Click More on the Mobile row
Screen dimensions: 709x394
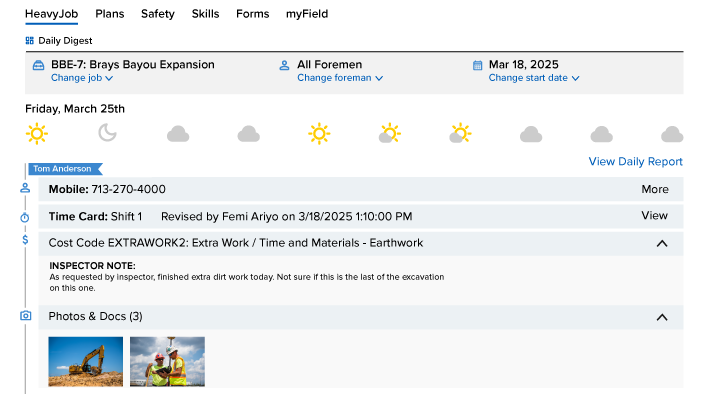click(x=655, y=189)
